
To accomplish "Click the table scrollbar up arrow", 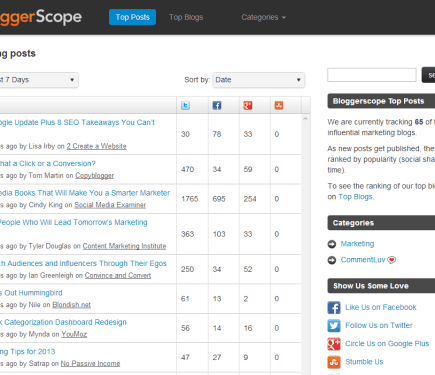I will (305, 119).
